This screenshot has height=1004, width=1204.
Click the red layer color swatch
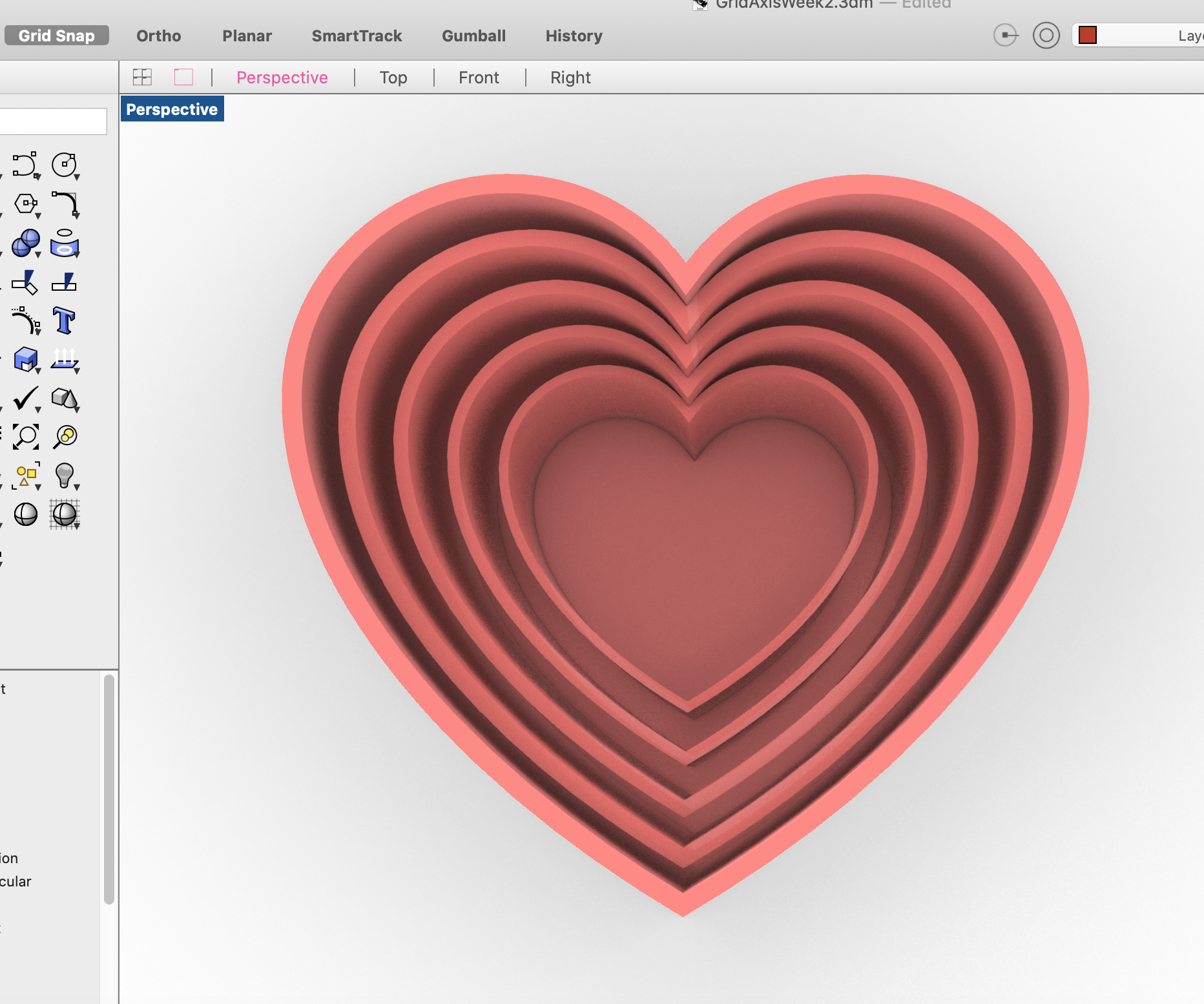click(1088, 36)
